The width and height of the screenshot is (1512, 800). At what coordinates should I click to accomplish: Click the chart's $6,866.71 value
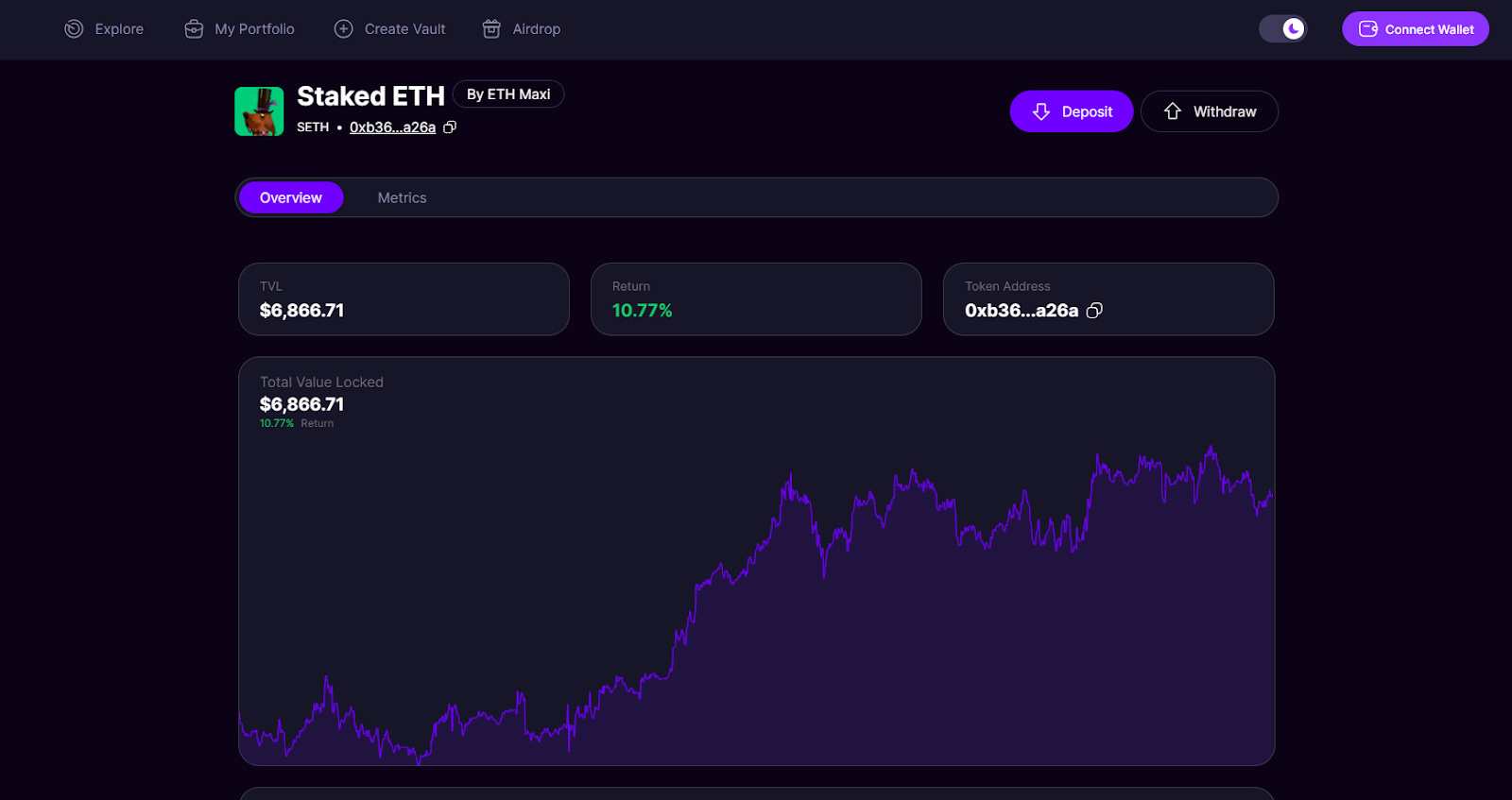[x=301, y=404]
